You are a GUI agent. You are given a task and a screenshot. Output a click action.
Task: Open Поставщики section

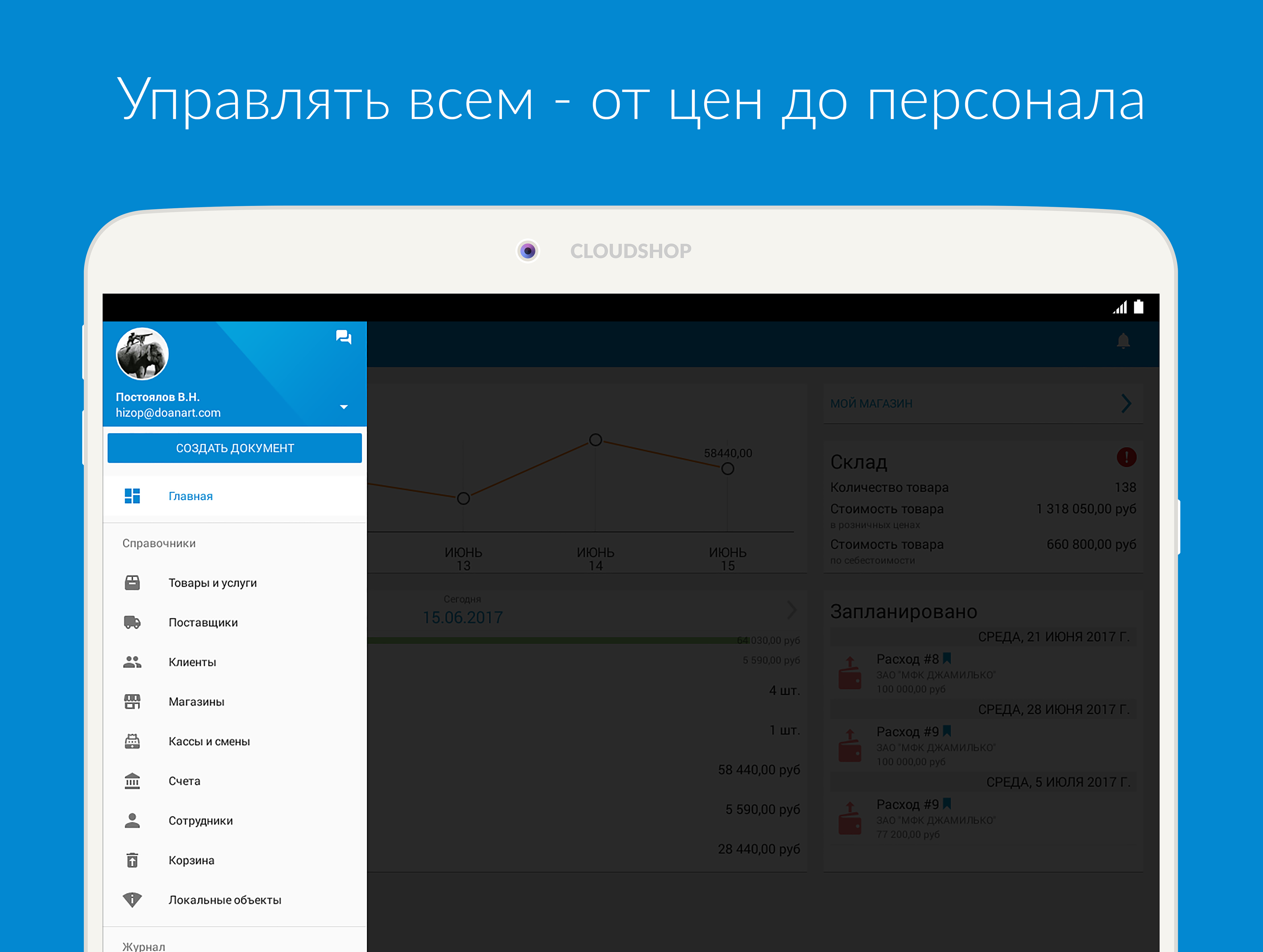(x=235, y=622)
